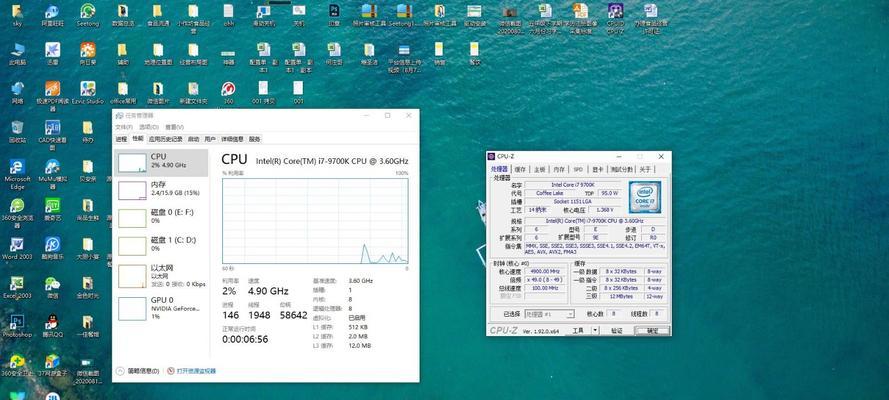Open 腾讯QQ penguin desktop icon
889x400 pixels.
(52, 326)
